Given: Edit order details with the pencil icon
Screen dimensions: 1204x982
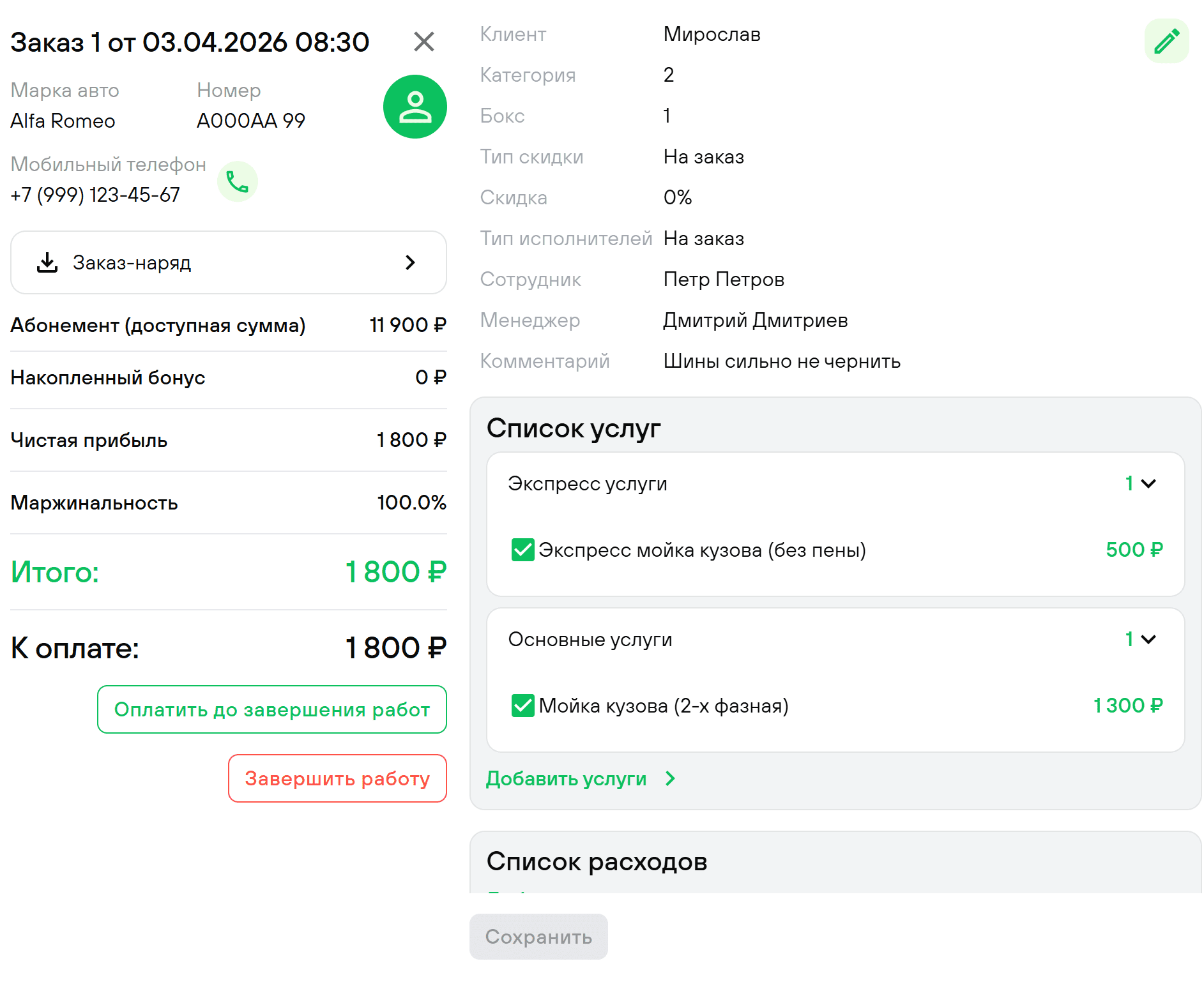Looking at the screenshot, I should 1167,41.
